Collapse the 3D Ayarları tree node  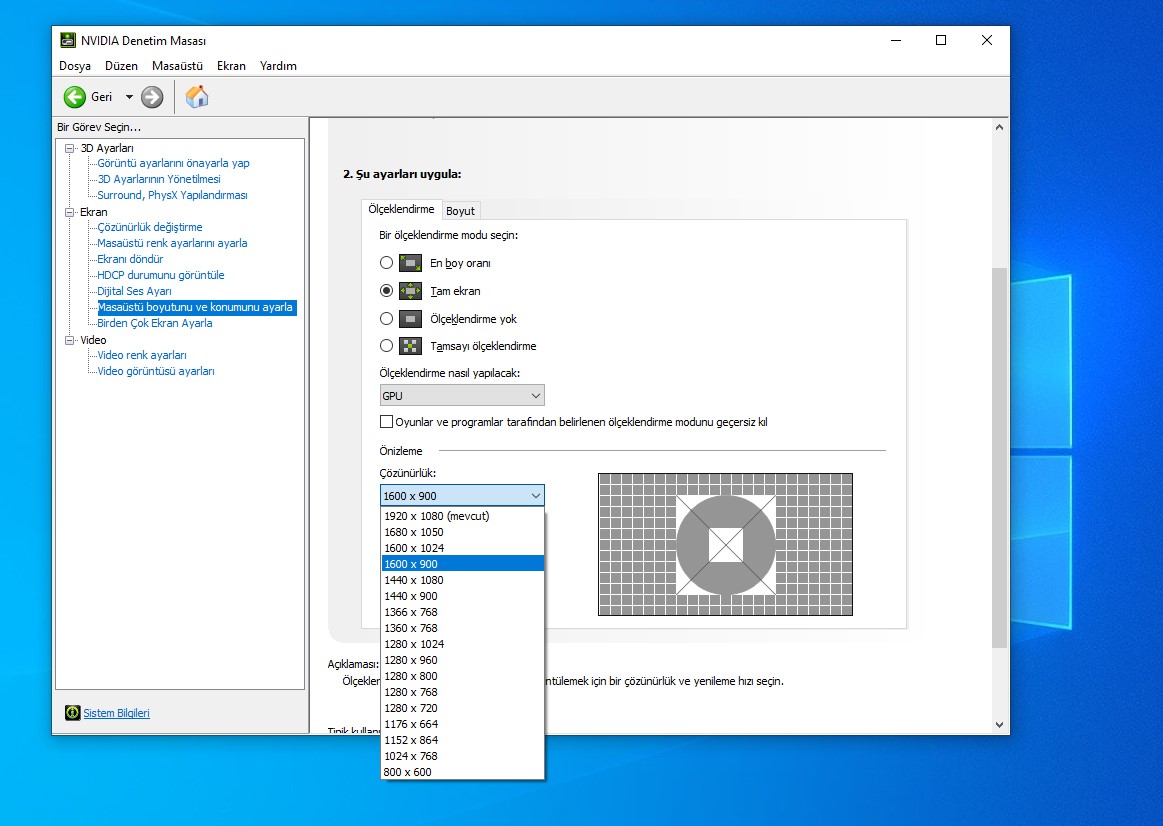70,148
